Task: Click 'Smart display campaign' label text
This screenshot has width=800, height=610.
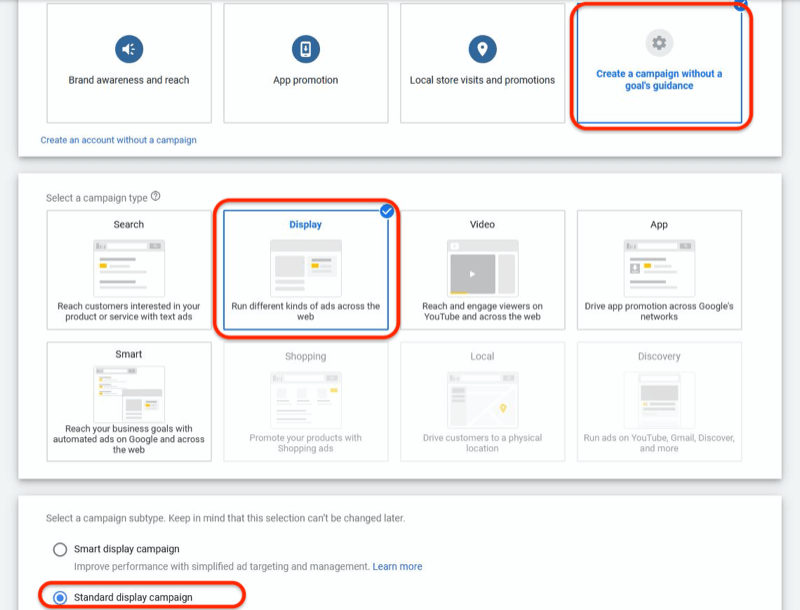Action: 127,549
